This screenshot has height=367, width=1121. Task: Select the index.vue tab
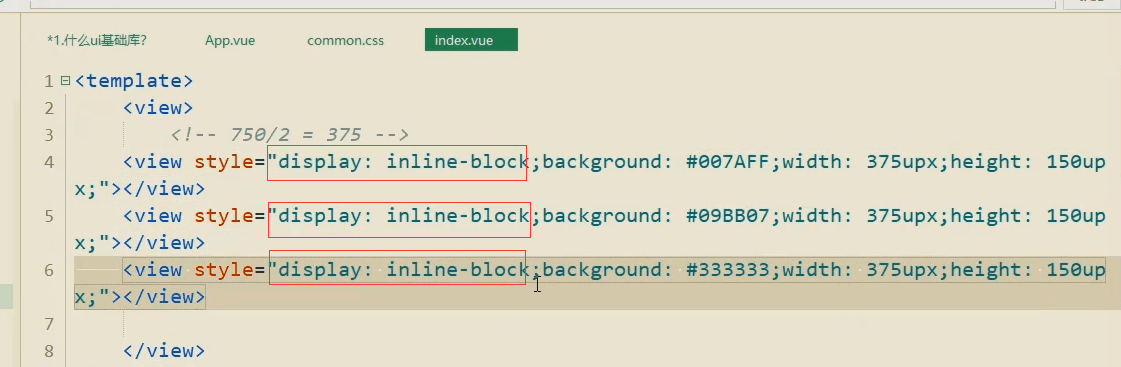pyautogui.click(x=470, y=40)
